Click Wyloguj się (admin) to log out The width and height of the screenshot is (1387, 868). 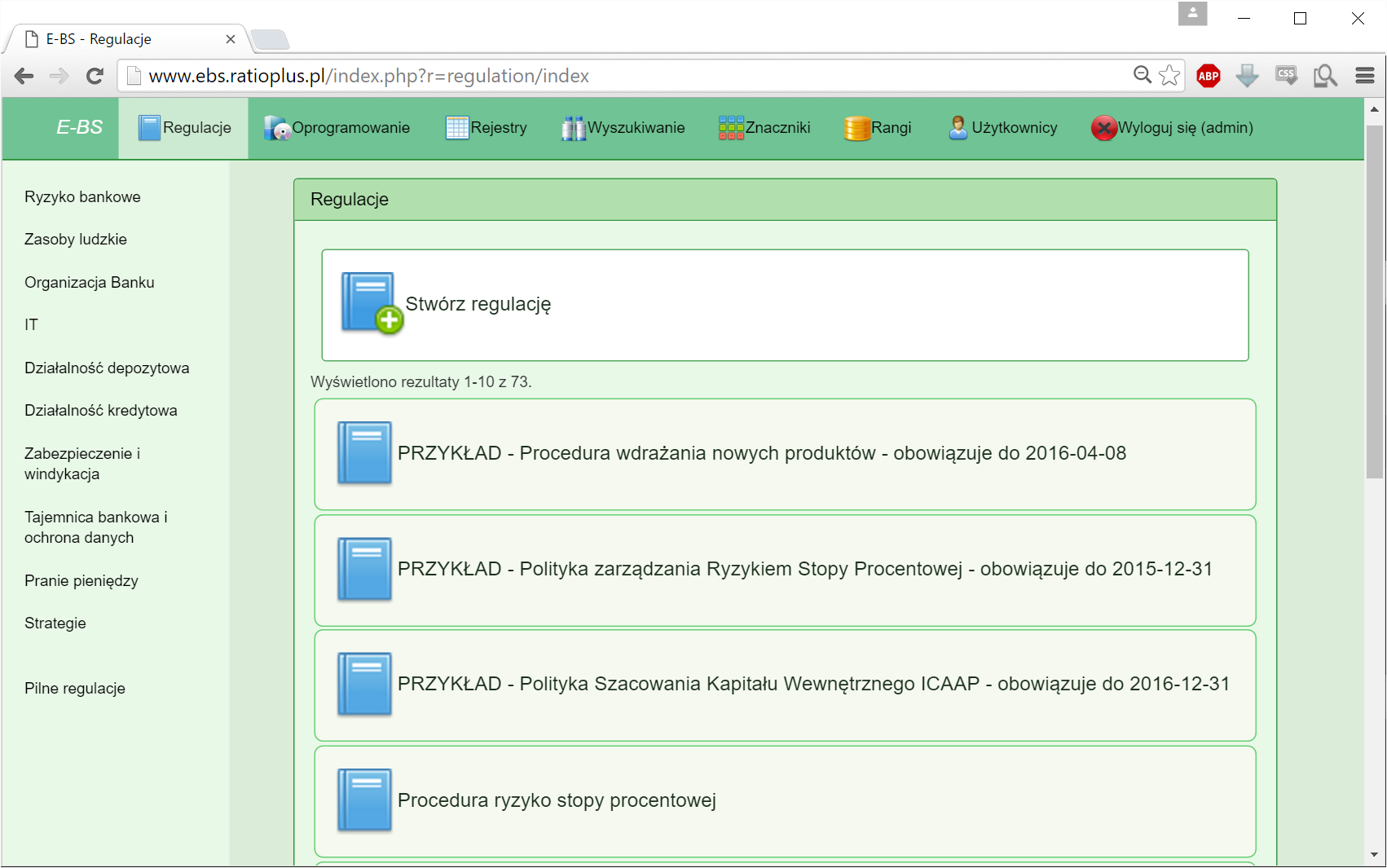(1172, 128)
